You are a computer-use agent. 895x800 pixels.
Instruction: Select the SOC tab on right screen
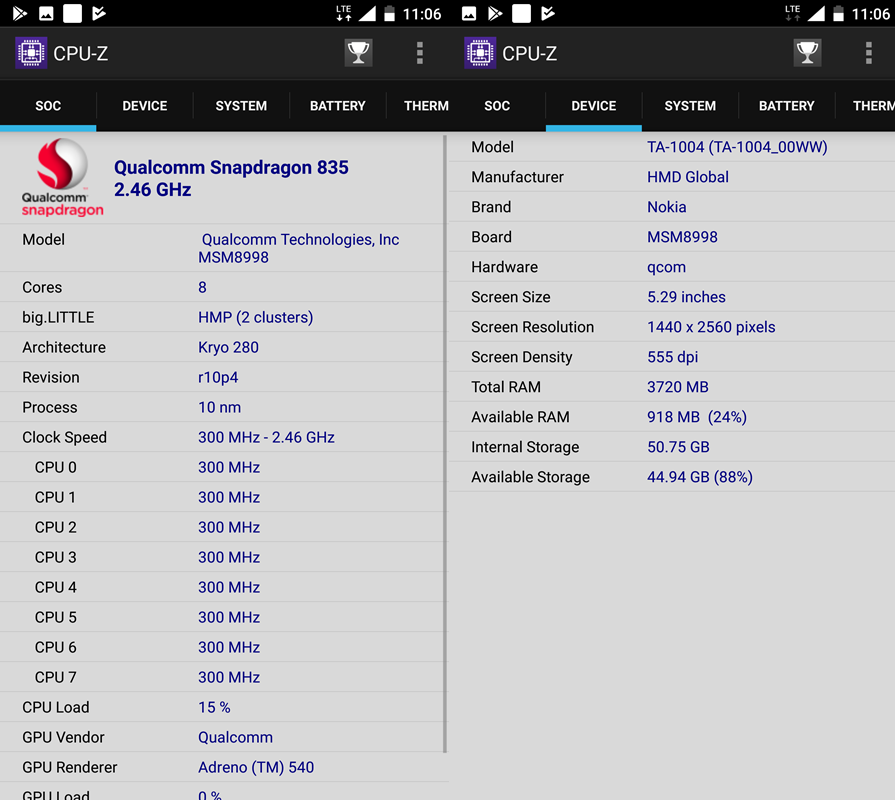pos(497,106)
